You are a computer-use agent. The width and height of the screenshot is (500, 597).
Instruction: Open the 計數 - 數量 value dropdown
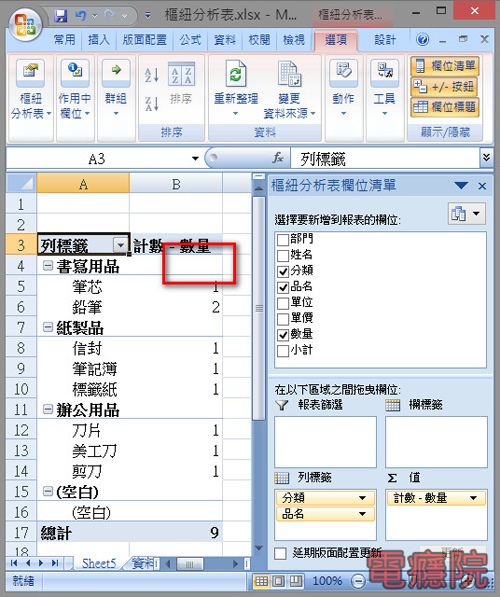point(473,498)
